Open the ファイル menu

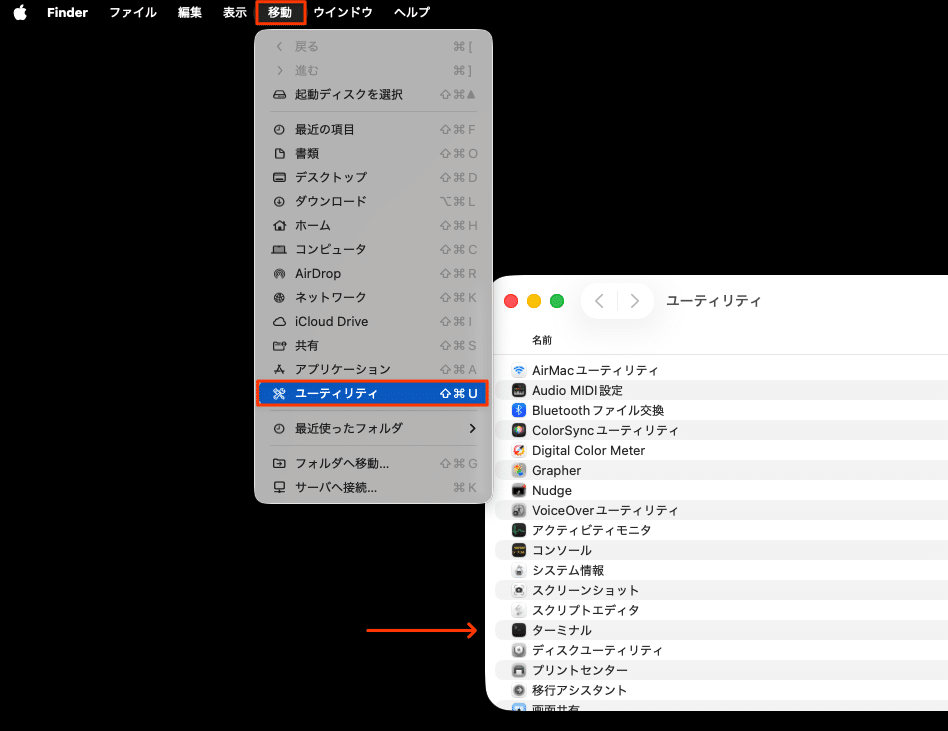click(x=132, y=12)
